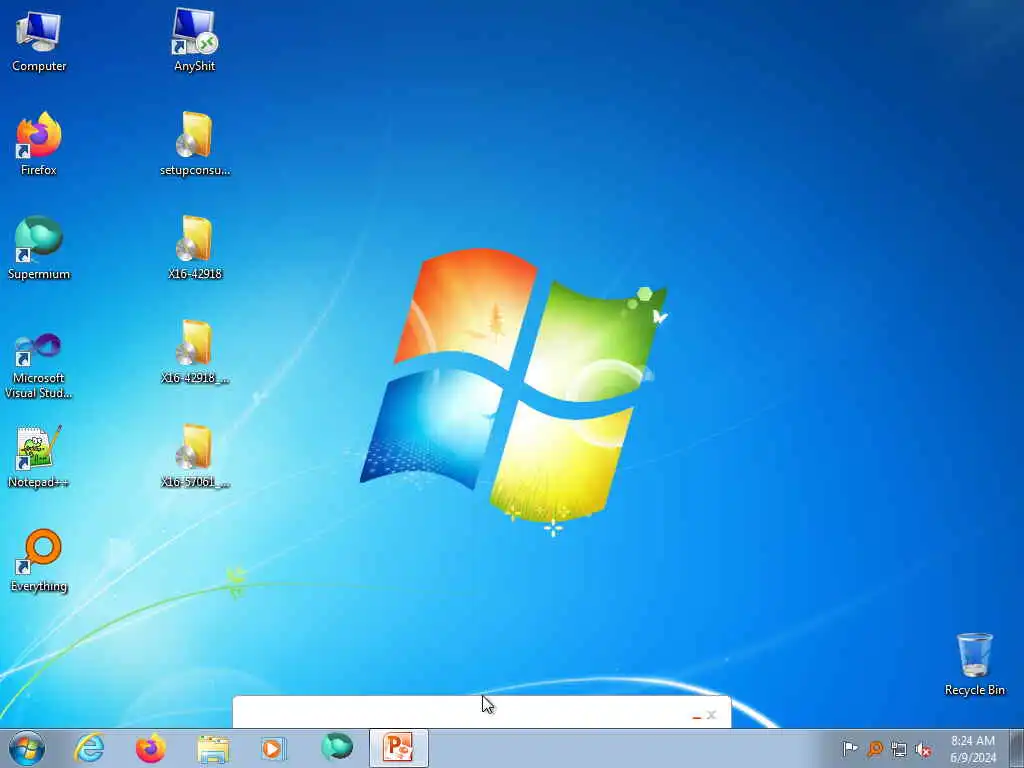Viewport: 1024px width, 768px height.
Task: Click the muted volume tray icon
Action: pyautogui.click(x=923, y=750)
